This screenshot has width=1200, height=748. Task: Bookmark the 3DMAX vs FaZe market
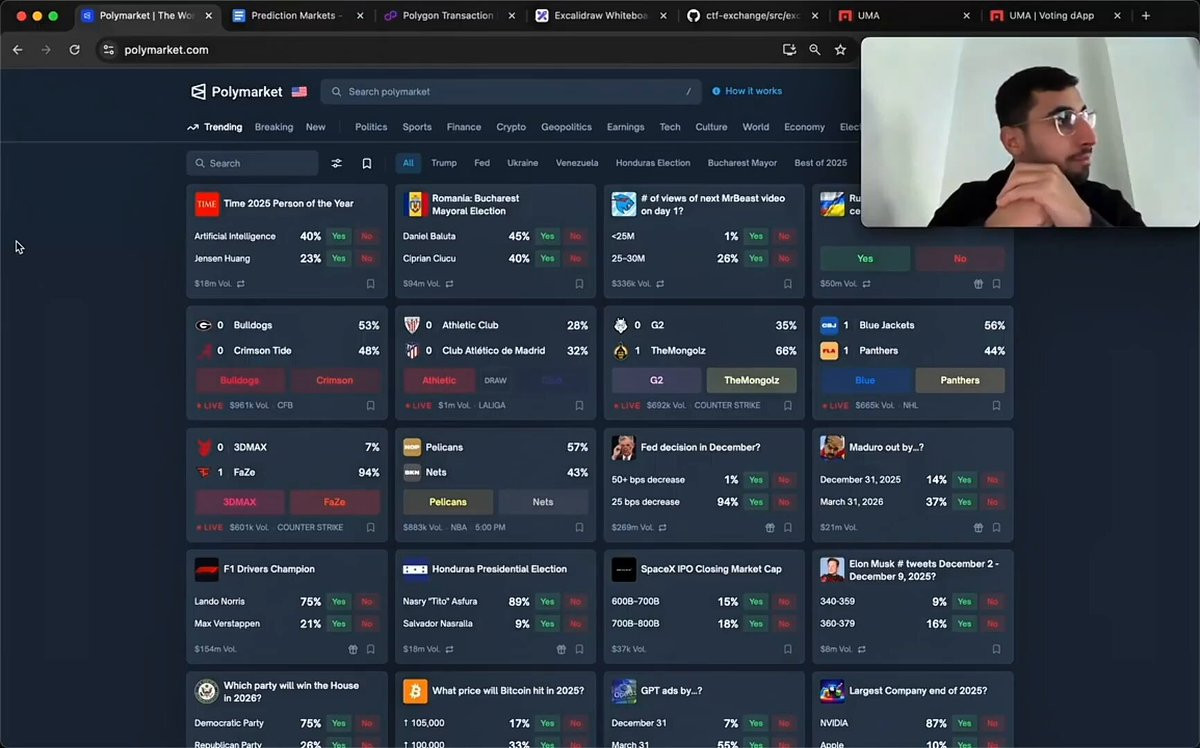pos(370,528)
